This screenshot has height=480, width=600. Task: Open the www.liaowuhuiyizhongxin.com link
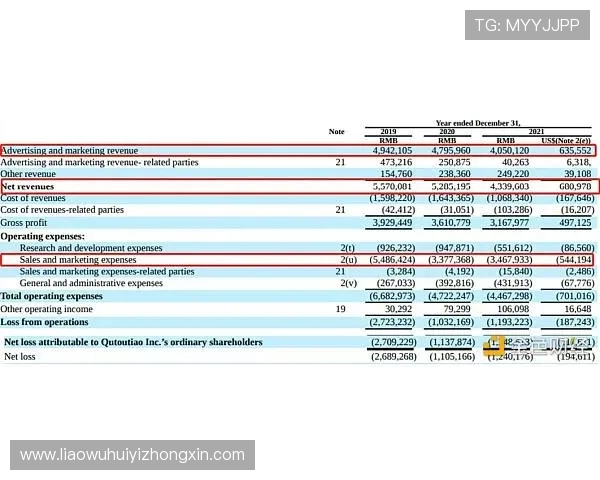point(133,455)
